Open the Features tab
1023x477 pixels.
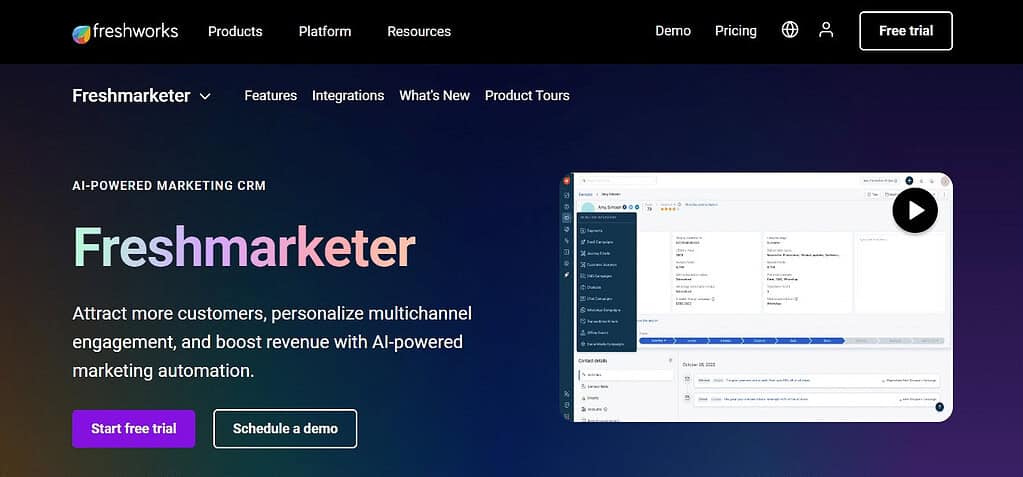pos(270,95)
